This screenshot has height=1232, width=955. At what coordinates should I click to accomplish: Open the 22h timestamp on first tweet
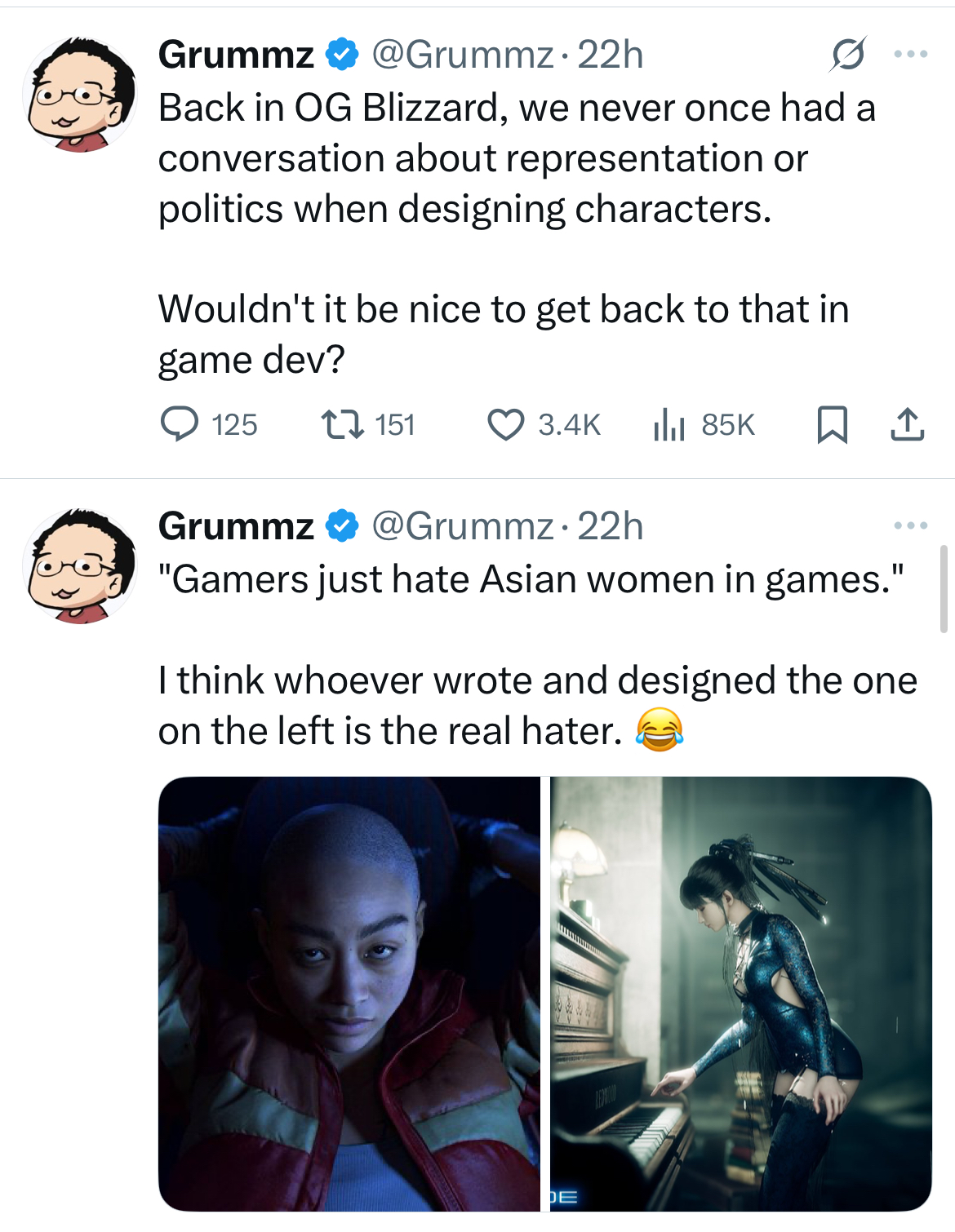click(611, 55)
